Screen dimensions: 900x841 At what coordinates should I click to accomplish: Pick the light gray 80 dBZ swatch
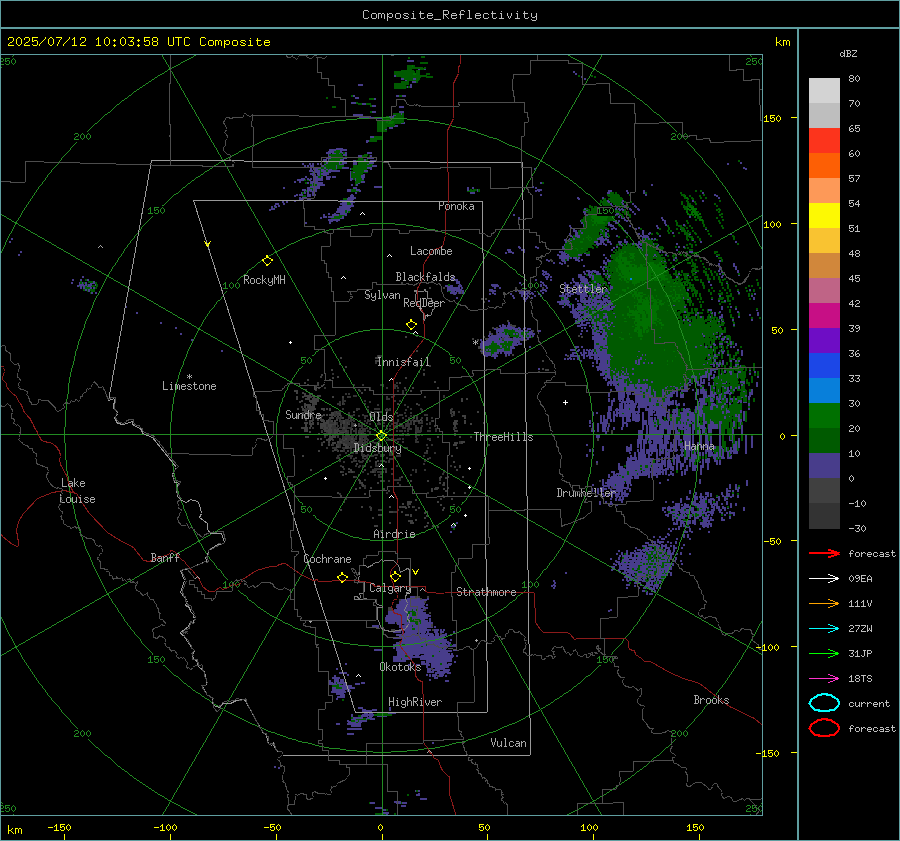tap(824, 90)
